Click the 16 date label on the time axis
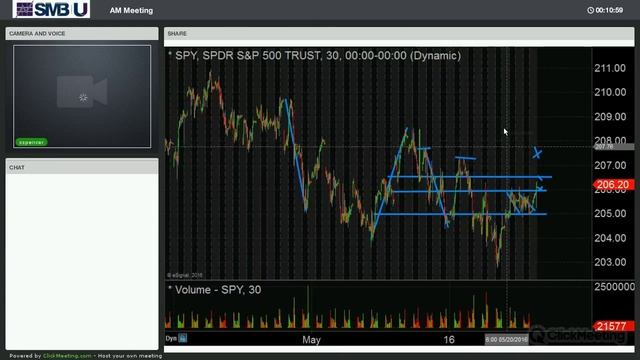This screenshot has width=640, height=360. pyautogui.click(x=449, y=340)
